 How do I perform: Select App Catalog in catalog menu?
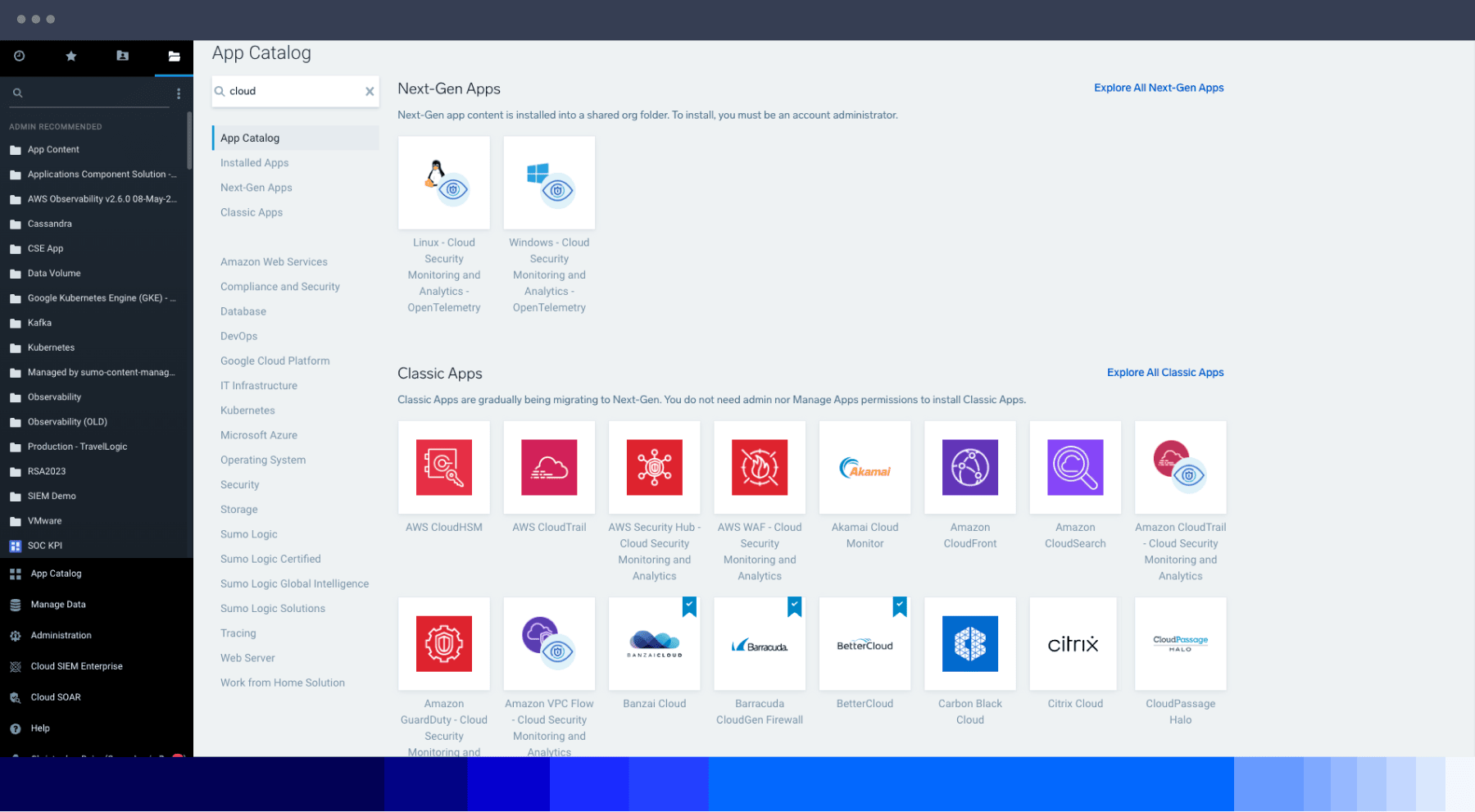pyautogui.click(x=296, y=138)
